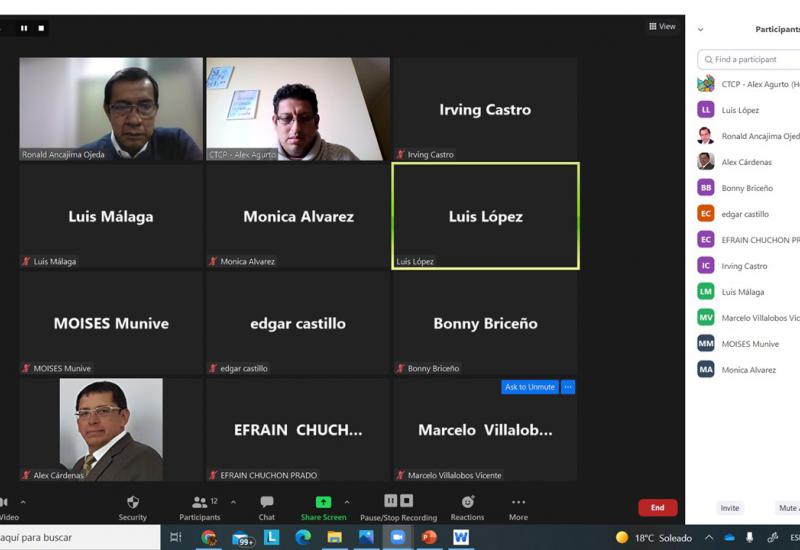Click the Share Screen icon
Screen dimensions: 800x550
[x=323, y=502]
